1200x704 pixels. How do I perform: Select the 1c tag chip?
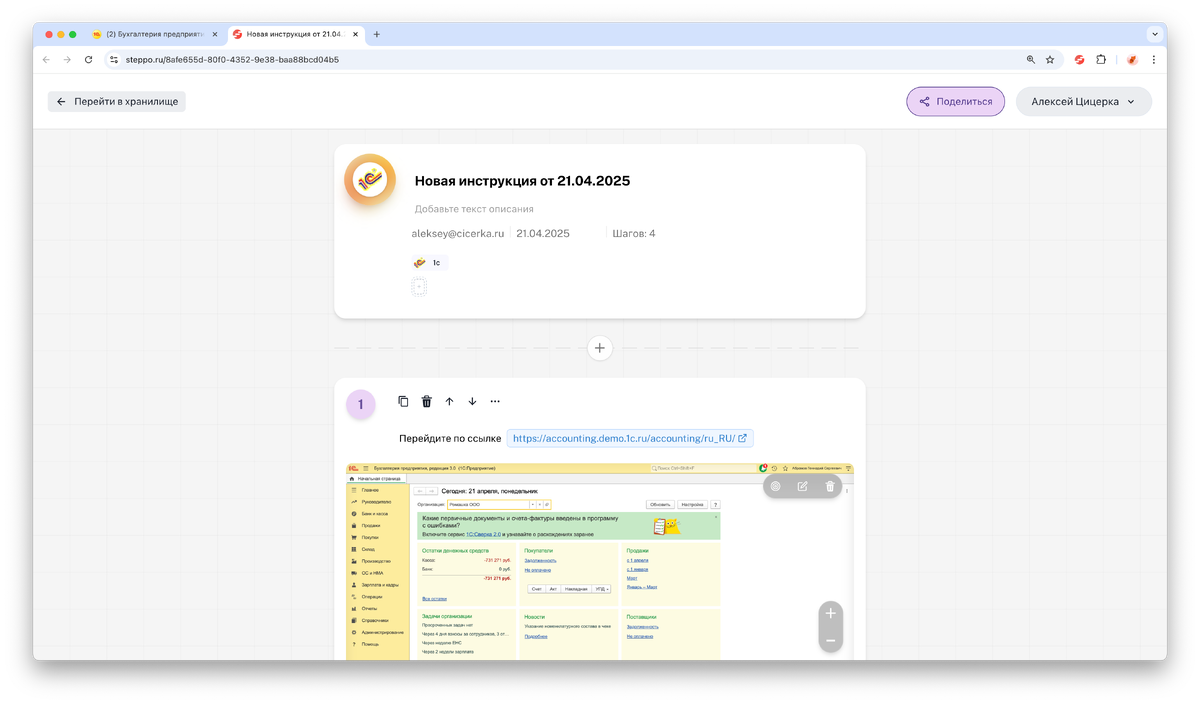click(429, 262)
